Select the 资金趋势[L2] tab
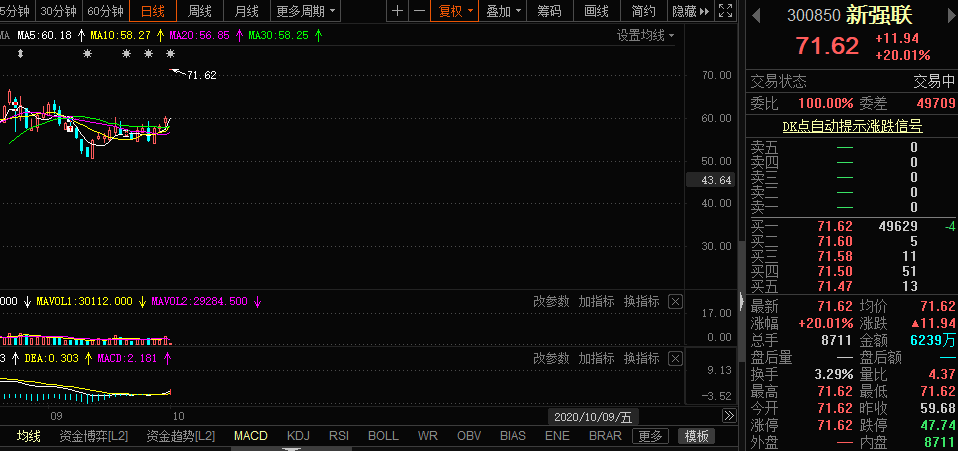Viewport: 958px width, 451px height. [x=181, y=436]
